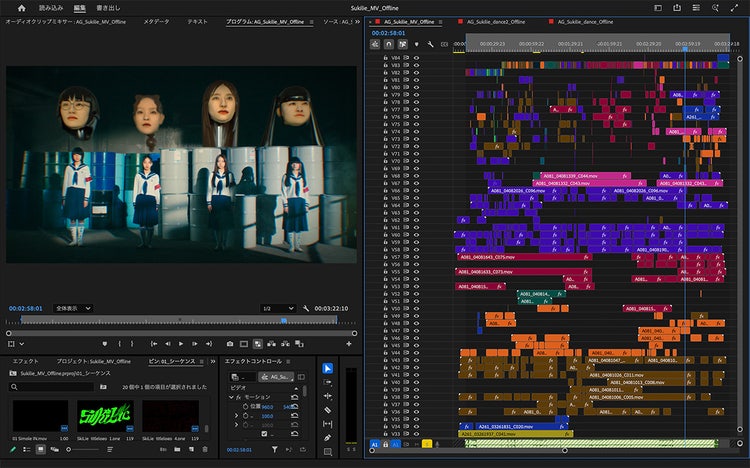This screenshot has width=750, height=468.
Task: Select the Pen tool in tools panel
Action: coord(328,437)
